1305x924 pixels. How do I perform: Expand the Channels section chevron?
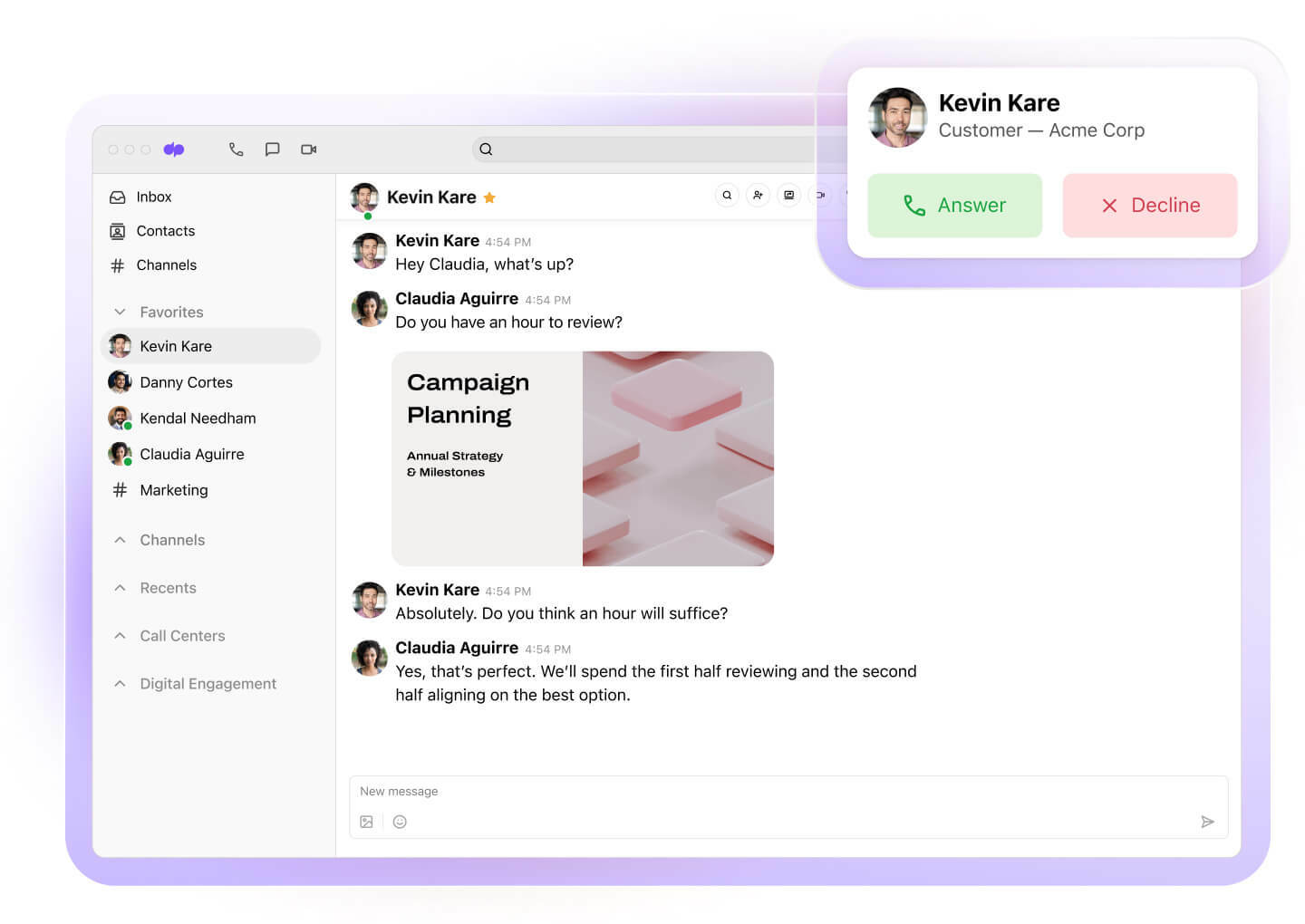120,540
